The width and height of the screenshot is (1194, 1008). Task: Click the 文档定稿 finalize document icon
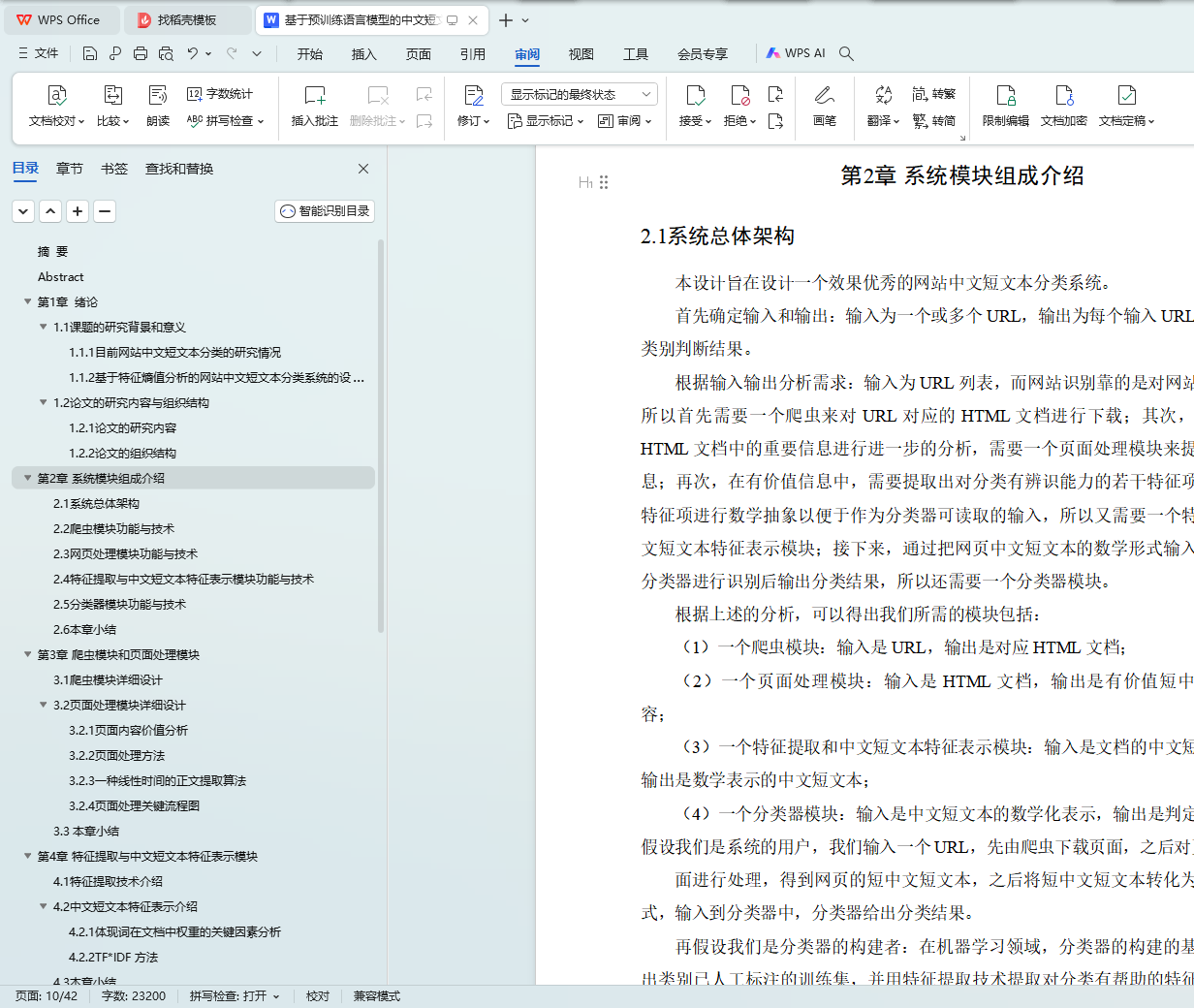click(1126, 95)
